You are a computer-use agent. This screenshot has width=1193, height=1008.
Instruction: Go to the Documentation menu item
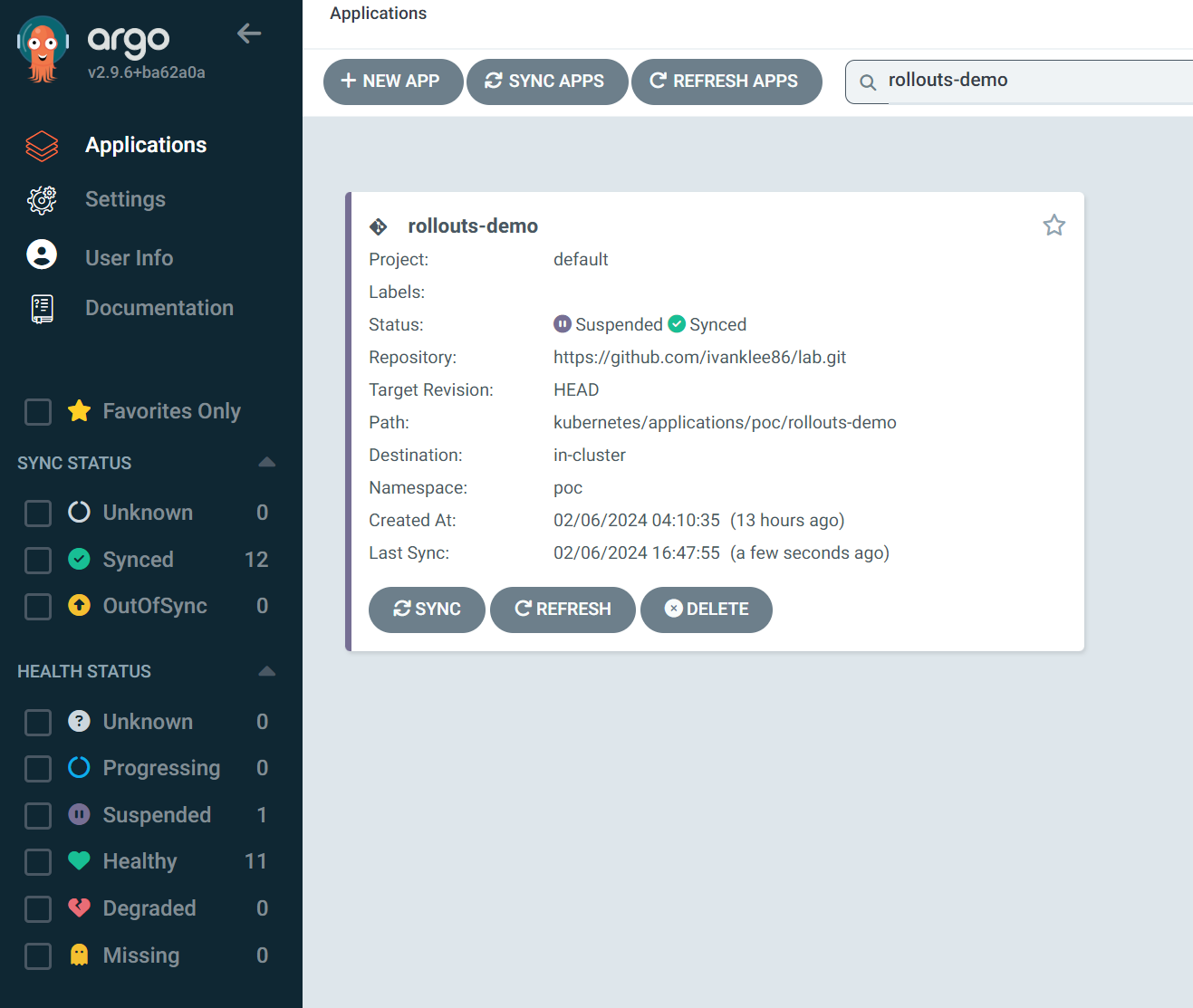[159, 309]
